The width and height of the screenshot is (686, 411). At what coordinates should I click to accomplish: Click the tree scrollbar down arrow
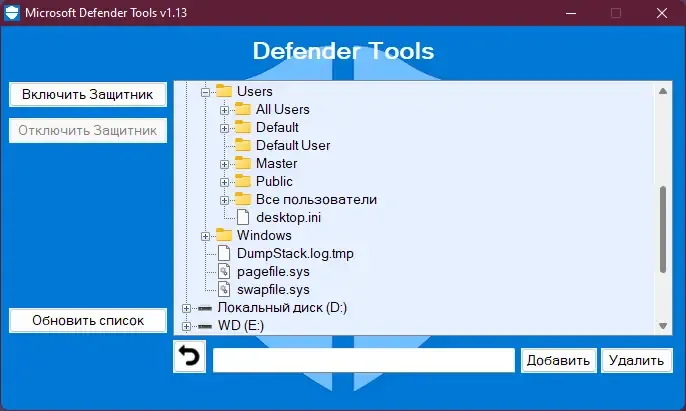(x=663, y=326)
